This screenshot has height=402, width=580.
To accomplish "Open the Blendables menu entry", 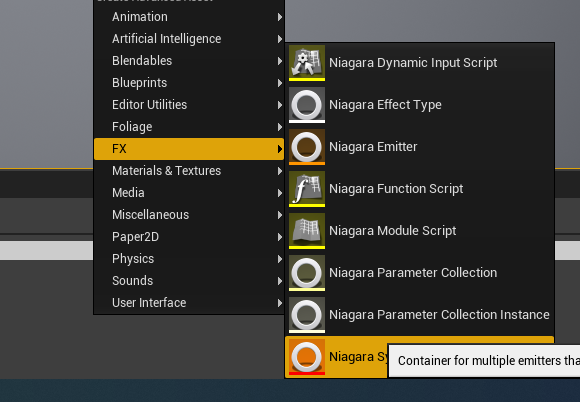I will tap(189, 61).
